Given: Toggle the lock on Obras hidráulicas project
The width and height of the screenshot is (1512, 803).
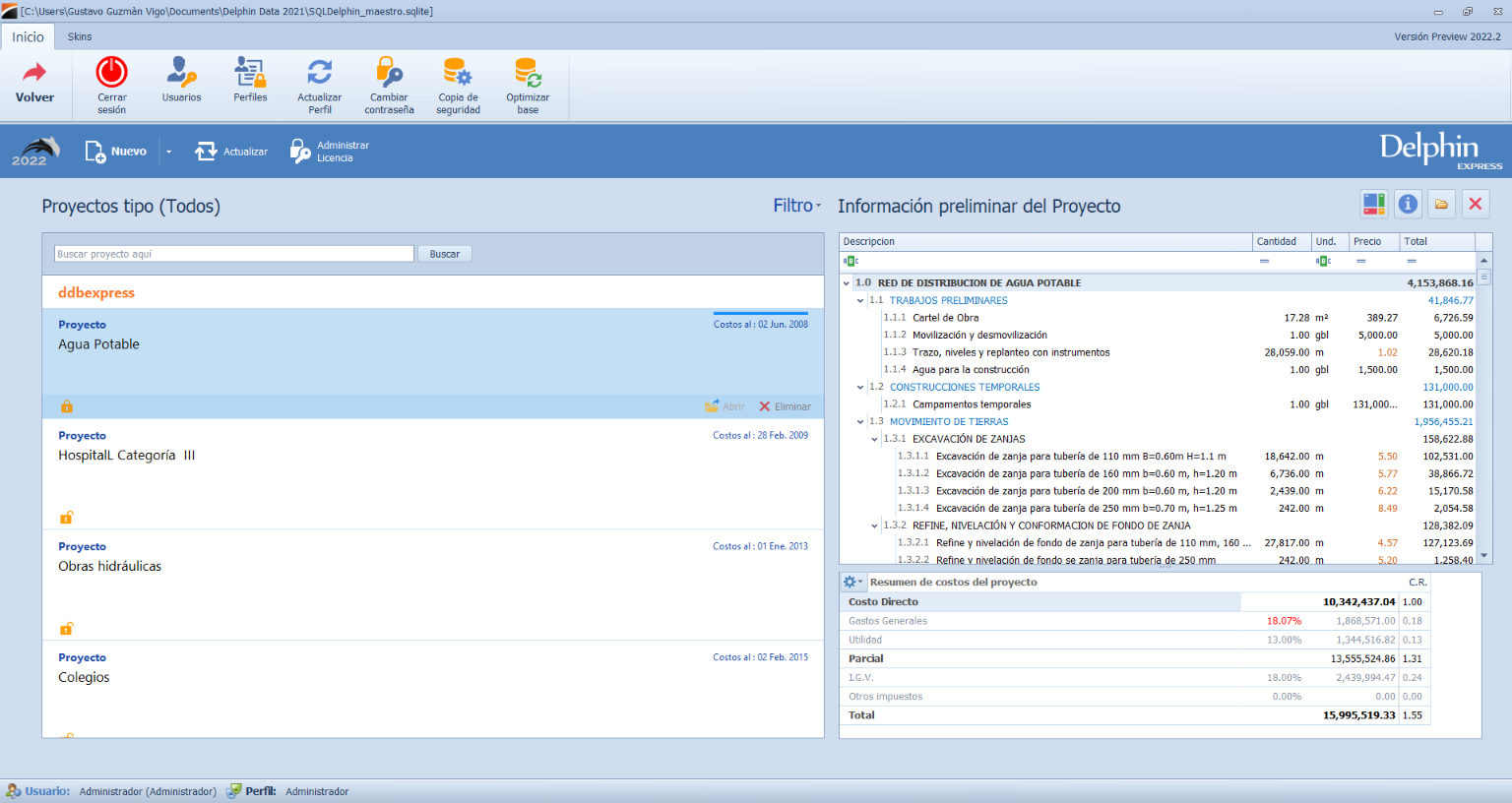Looking at the screenshot, I should point(67,629).
